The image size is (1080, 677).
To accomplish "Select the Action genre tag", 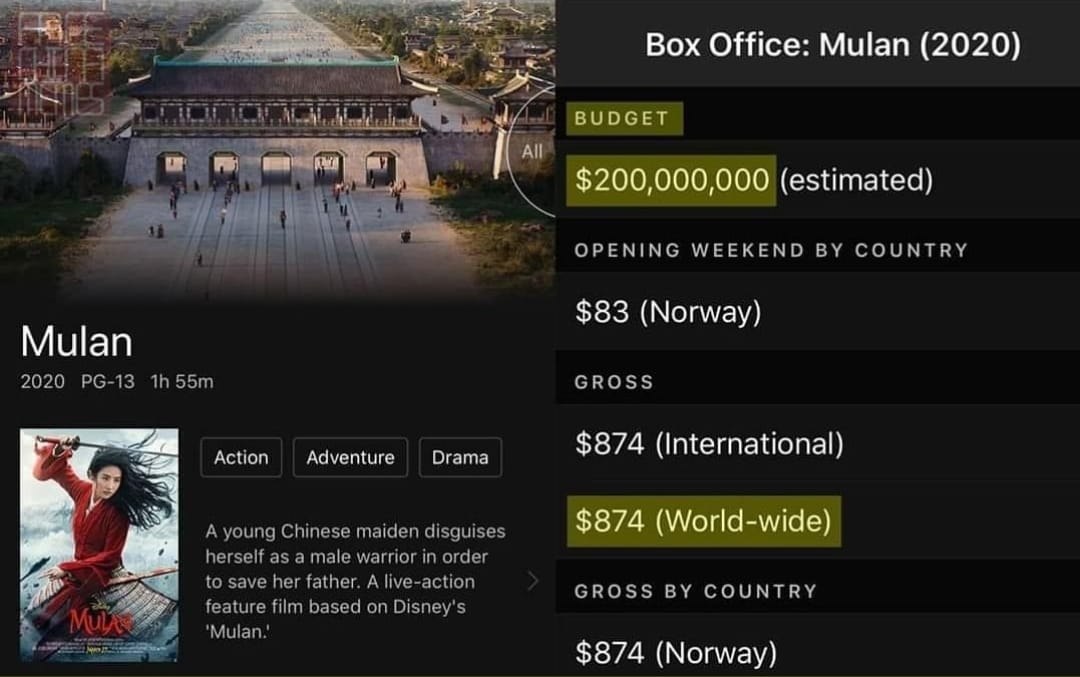I will pos(241,457).
